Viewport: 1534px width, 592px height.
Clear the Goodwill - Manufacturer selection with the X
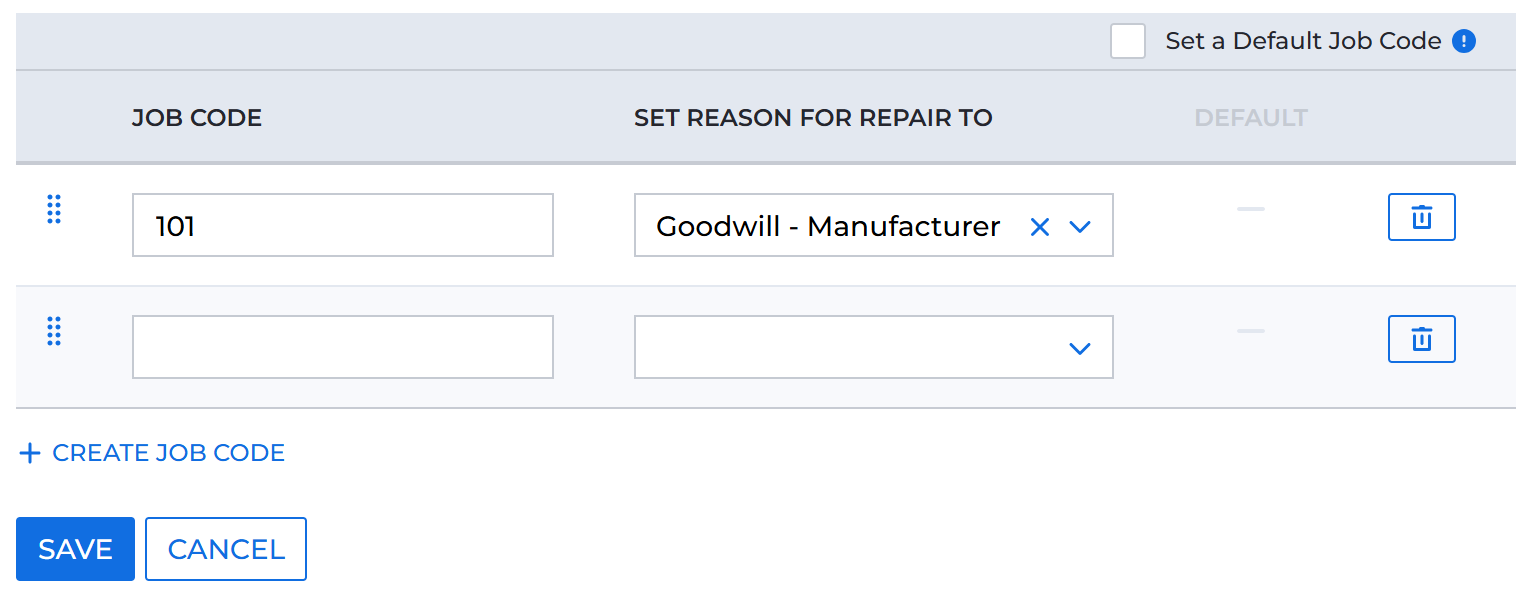[1040, 226]
